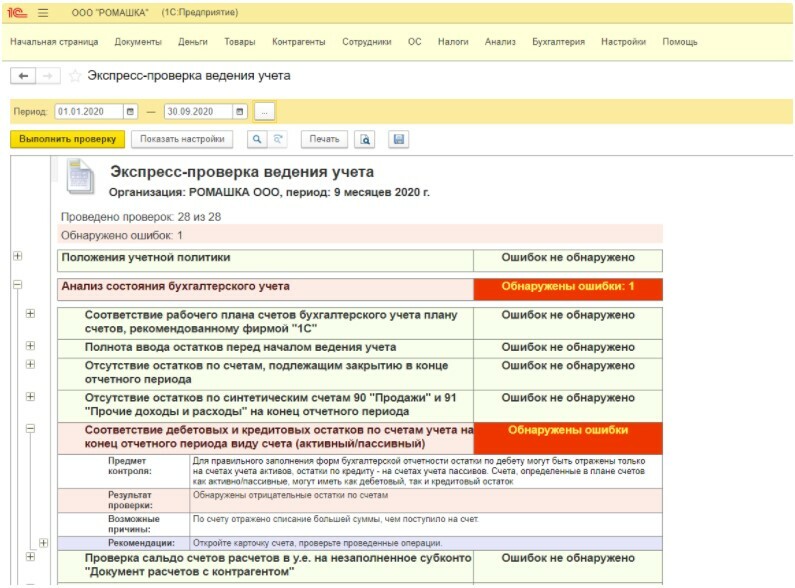Click the 'Показать настройки' button
This screenshot has height=588, width=795.
click(183, 140)
